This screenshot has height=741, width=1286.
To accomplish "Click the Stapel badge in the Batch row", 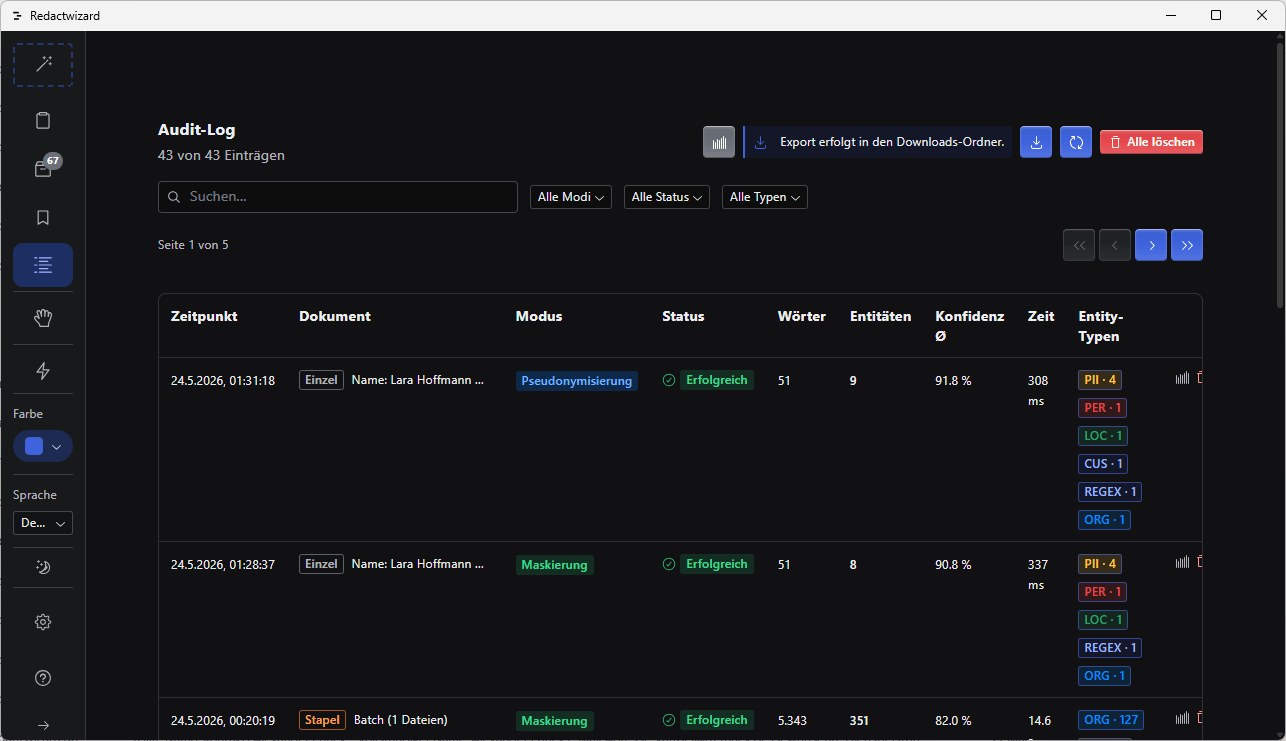I will (x=322, y=720).
